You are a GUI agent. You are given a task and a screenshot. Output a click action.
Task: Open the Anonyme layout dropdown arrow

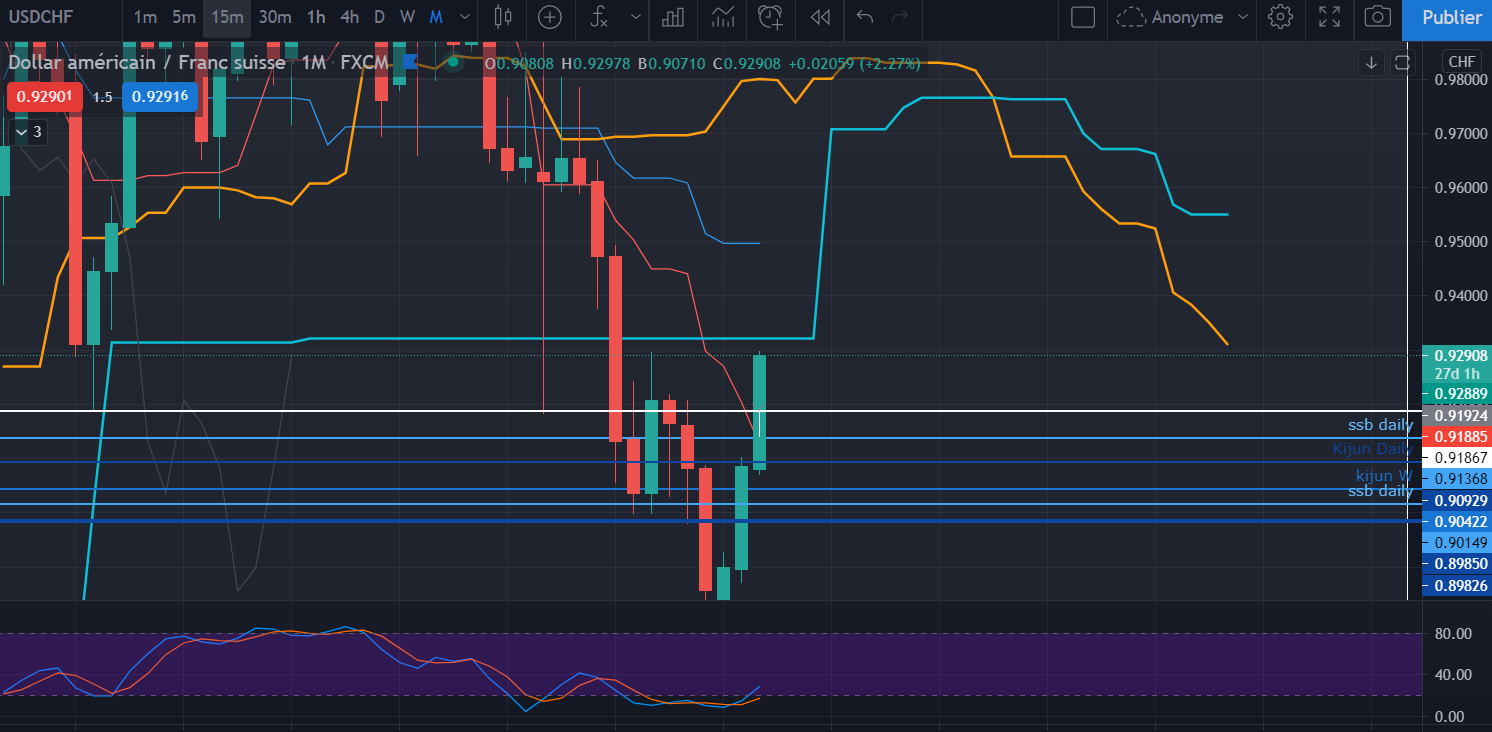pos(1243,17)
